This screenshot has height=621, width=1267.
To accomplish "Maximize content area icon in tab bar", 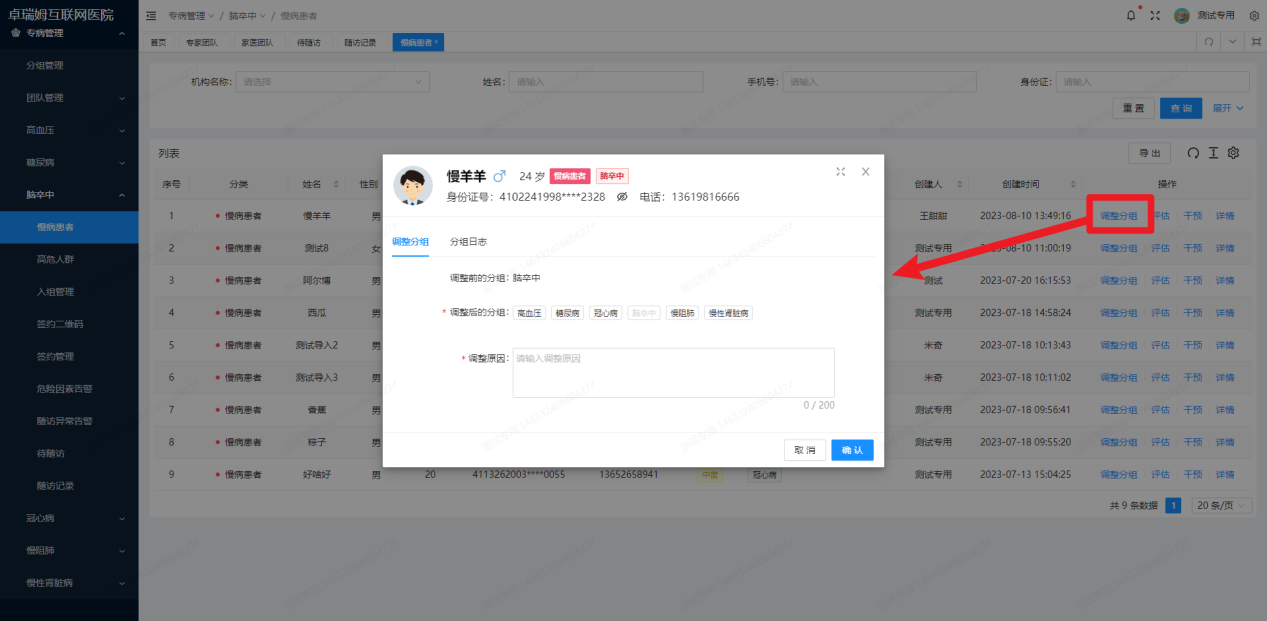I will 1255,42.
